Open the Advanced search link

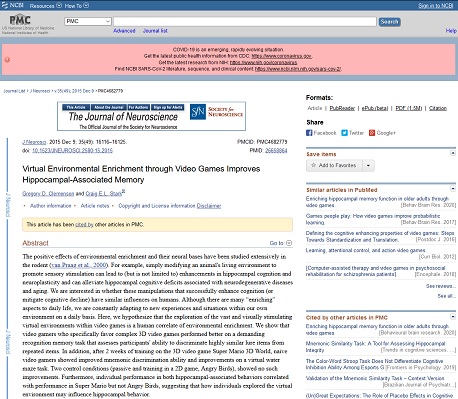[x=124, y=31]
